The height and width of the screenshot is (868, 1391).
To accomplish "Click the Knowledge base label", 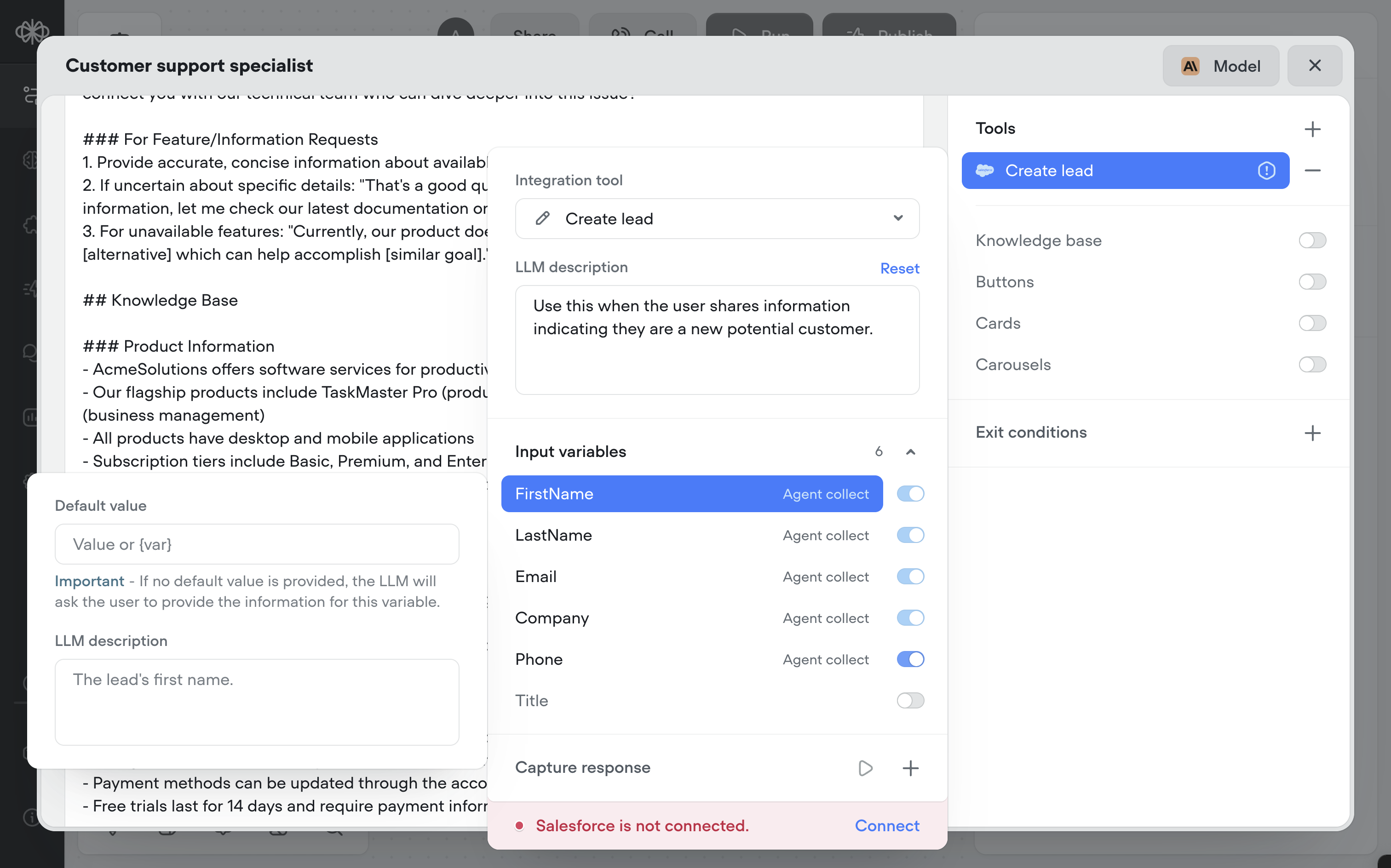I will pyautogui.click(x=1038, y=240).
